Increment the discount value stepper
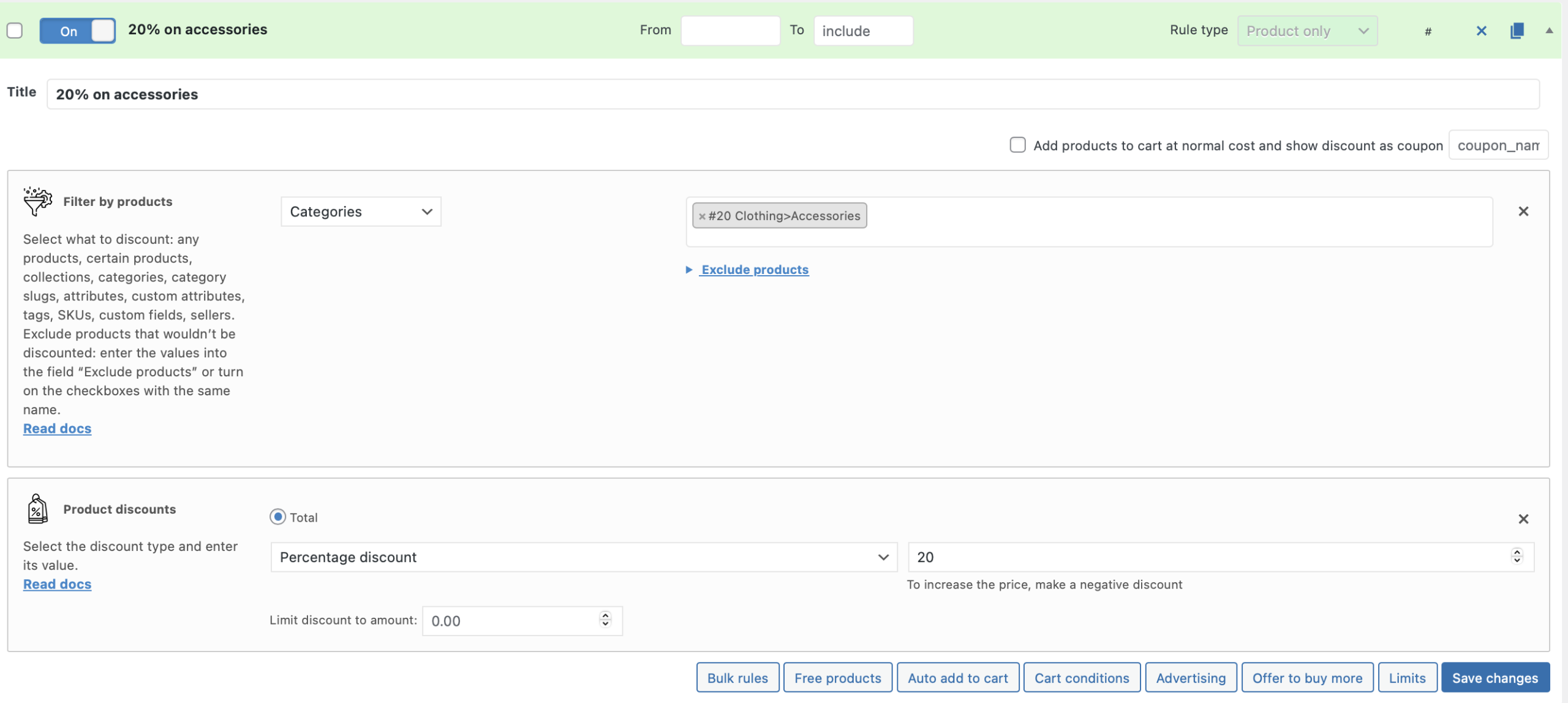Viewport: 1568px width, 703px height. (1517, 552)
